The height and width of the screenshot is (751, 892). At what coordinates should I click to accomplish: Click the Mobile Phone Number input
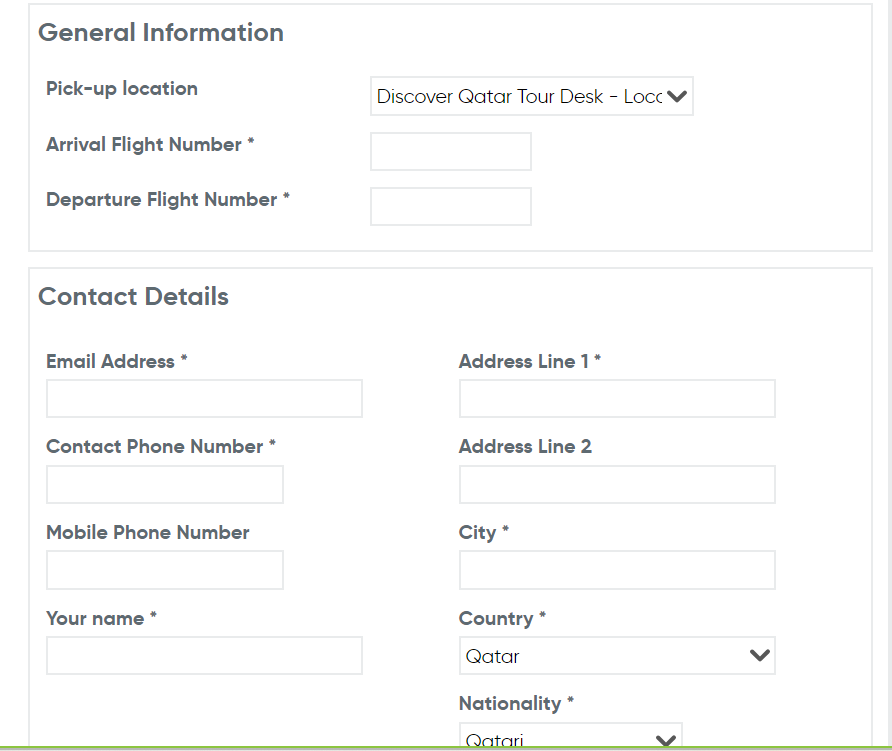click(x=165, y=570)
